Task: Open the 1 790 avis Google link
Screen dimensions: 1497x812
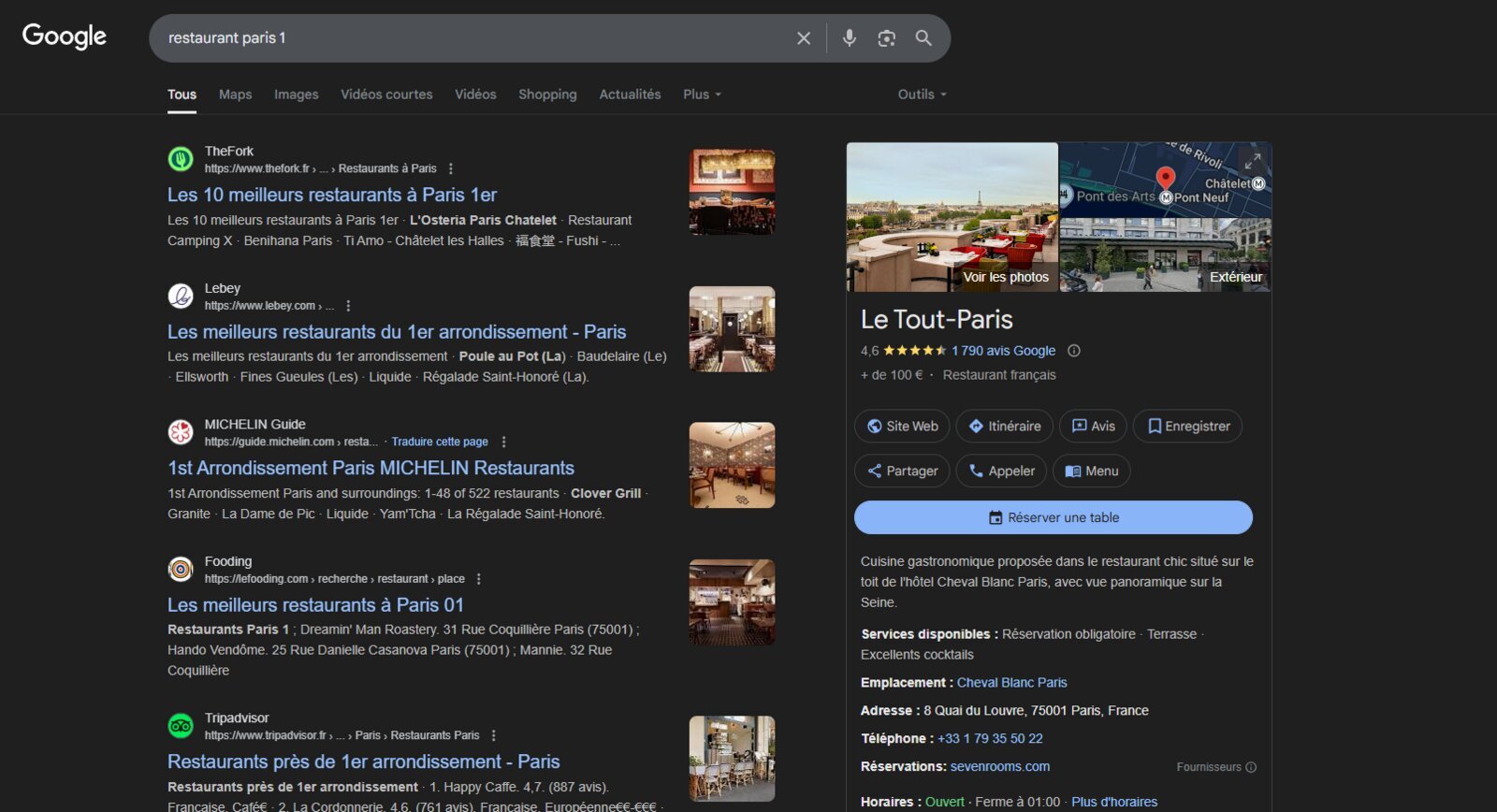Action: pyautogui.click(x=1003, y=351)
